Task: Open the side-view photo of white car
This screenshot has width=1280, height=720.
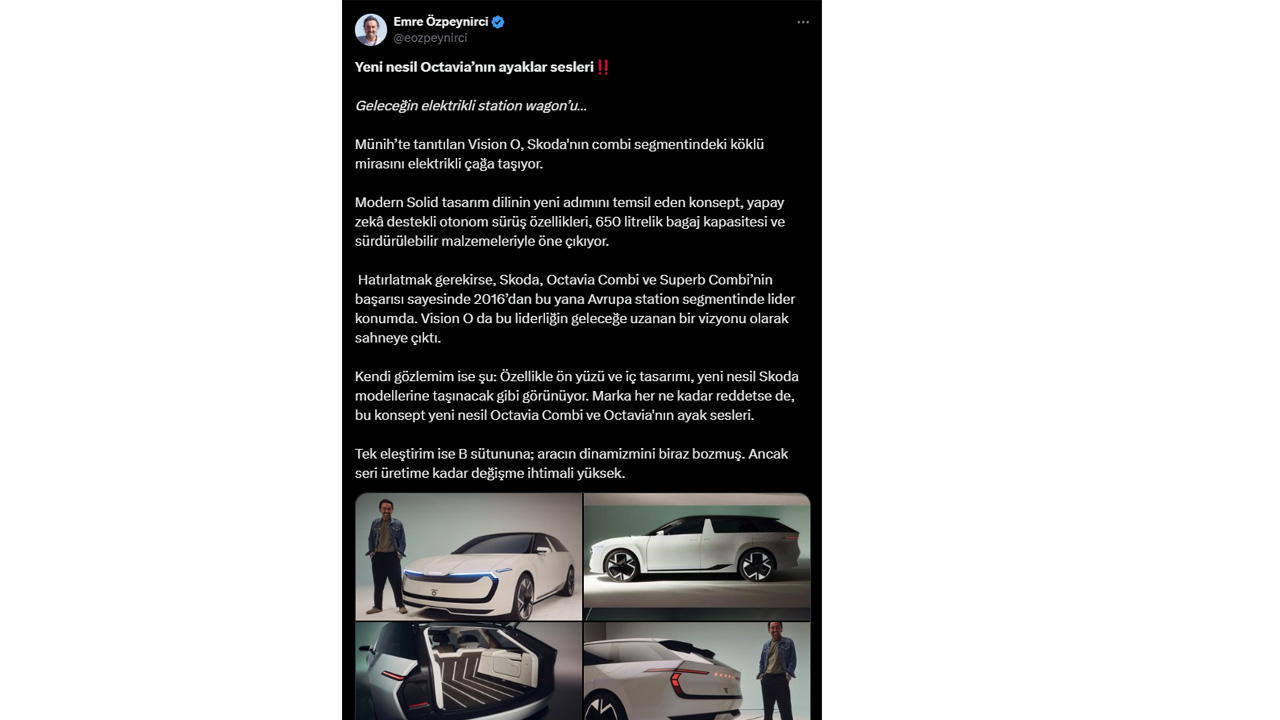Action: (697, 550)
